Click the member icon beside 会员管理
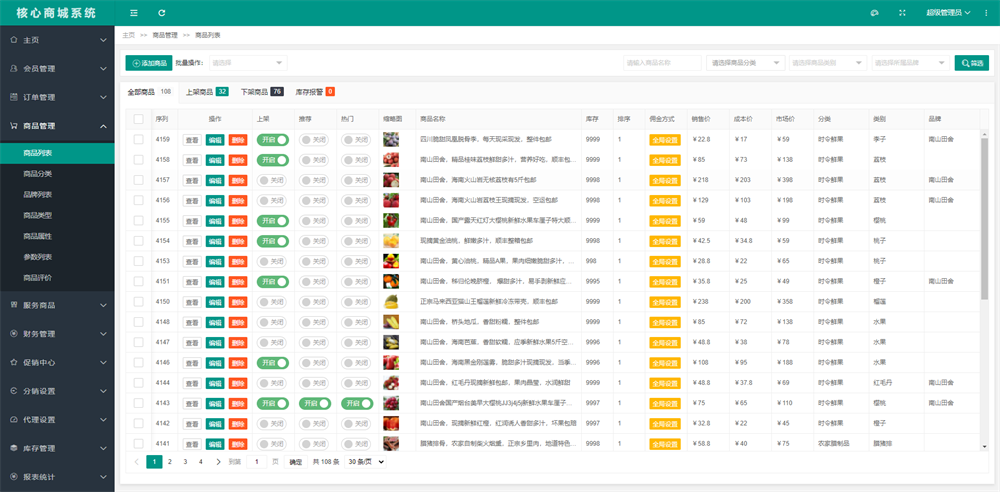This screenshot has width=1000, height=492. [13, 69]
